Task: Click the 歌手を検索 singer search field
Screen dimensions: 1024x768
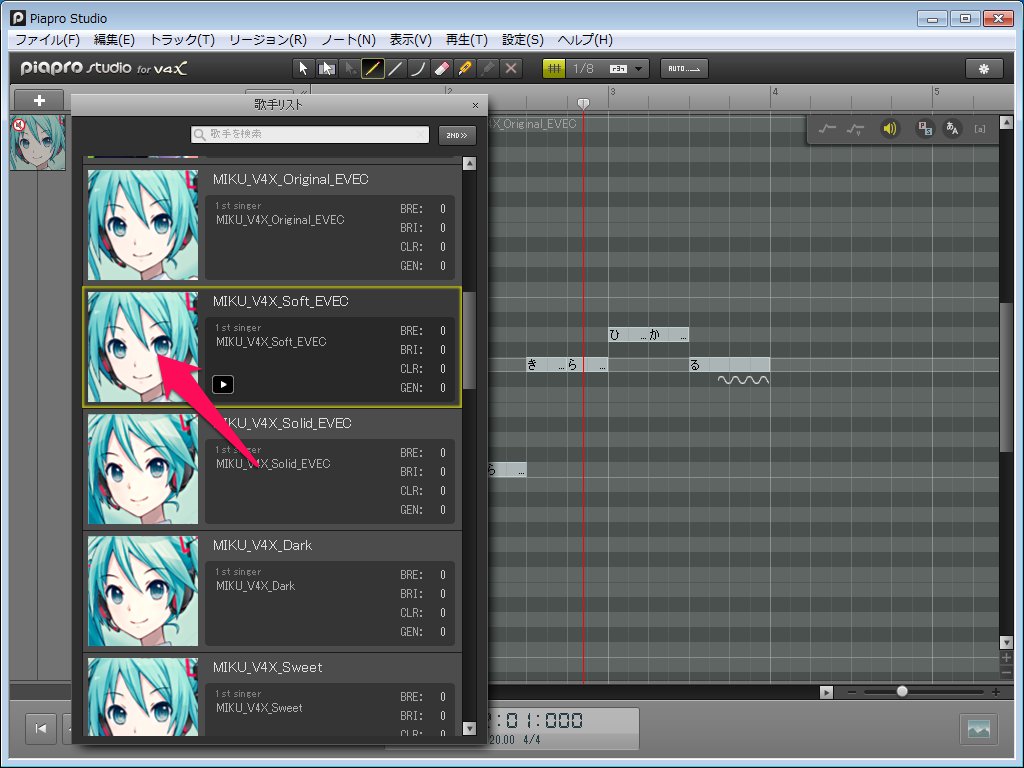Action: coord(310,134)
